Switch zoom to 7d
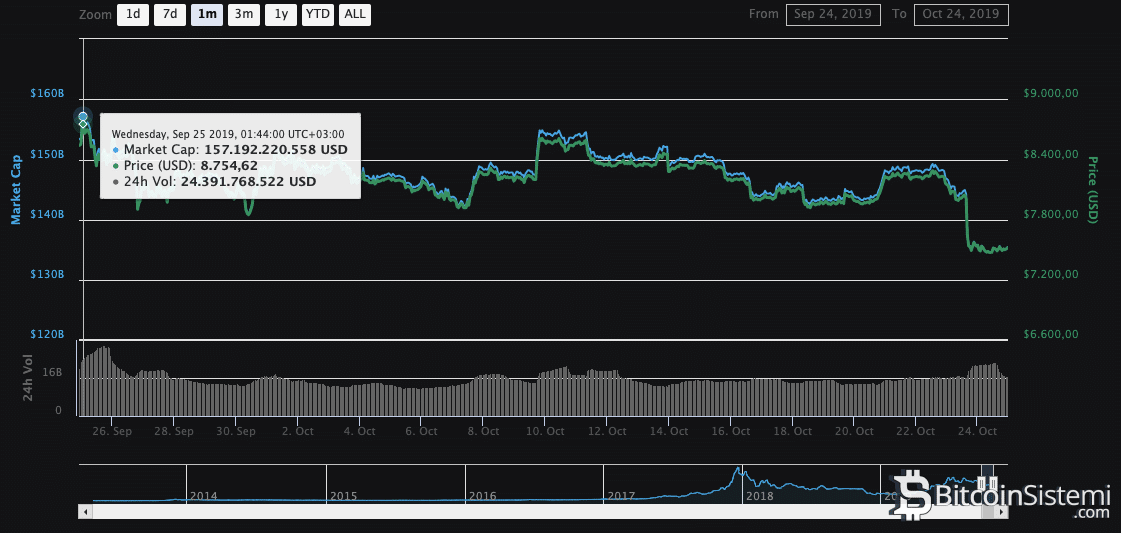 (x=169, y=14)
